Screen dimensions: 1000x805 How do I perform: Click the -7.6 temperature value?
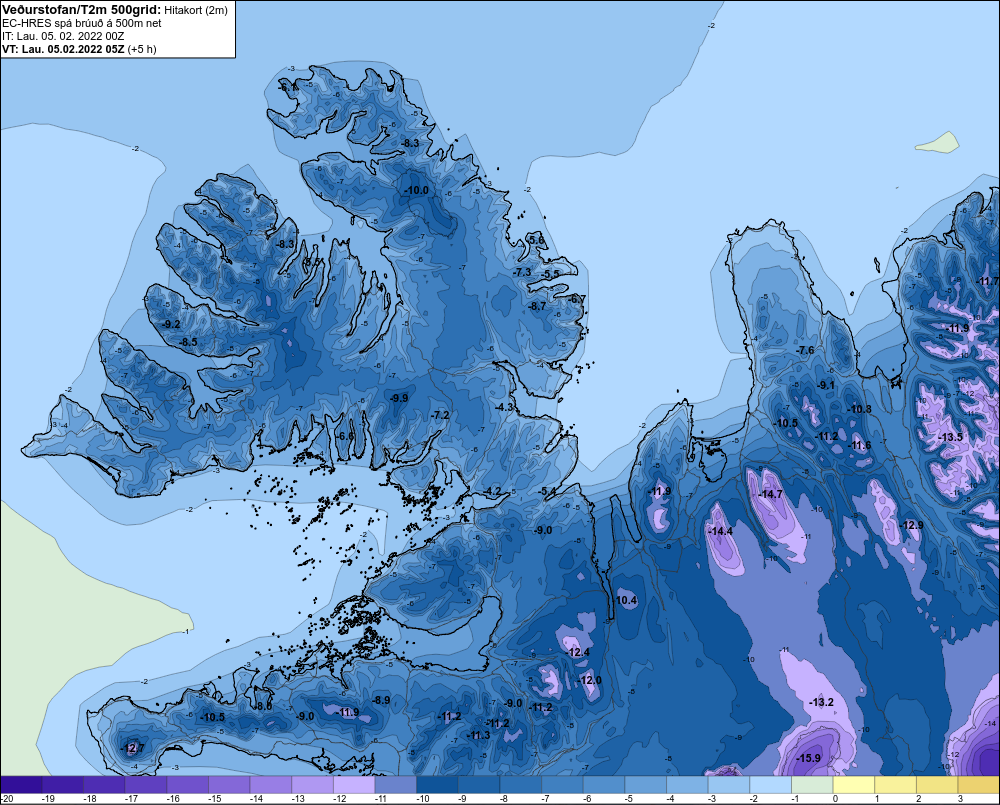805,350
